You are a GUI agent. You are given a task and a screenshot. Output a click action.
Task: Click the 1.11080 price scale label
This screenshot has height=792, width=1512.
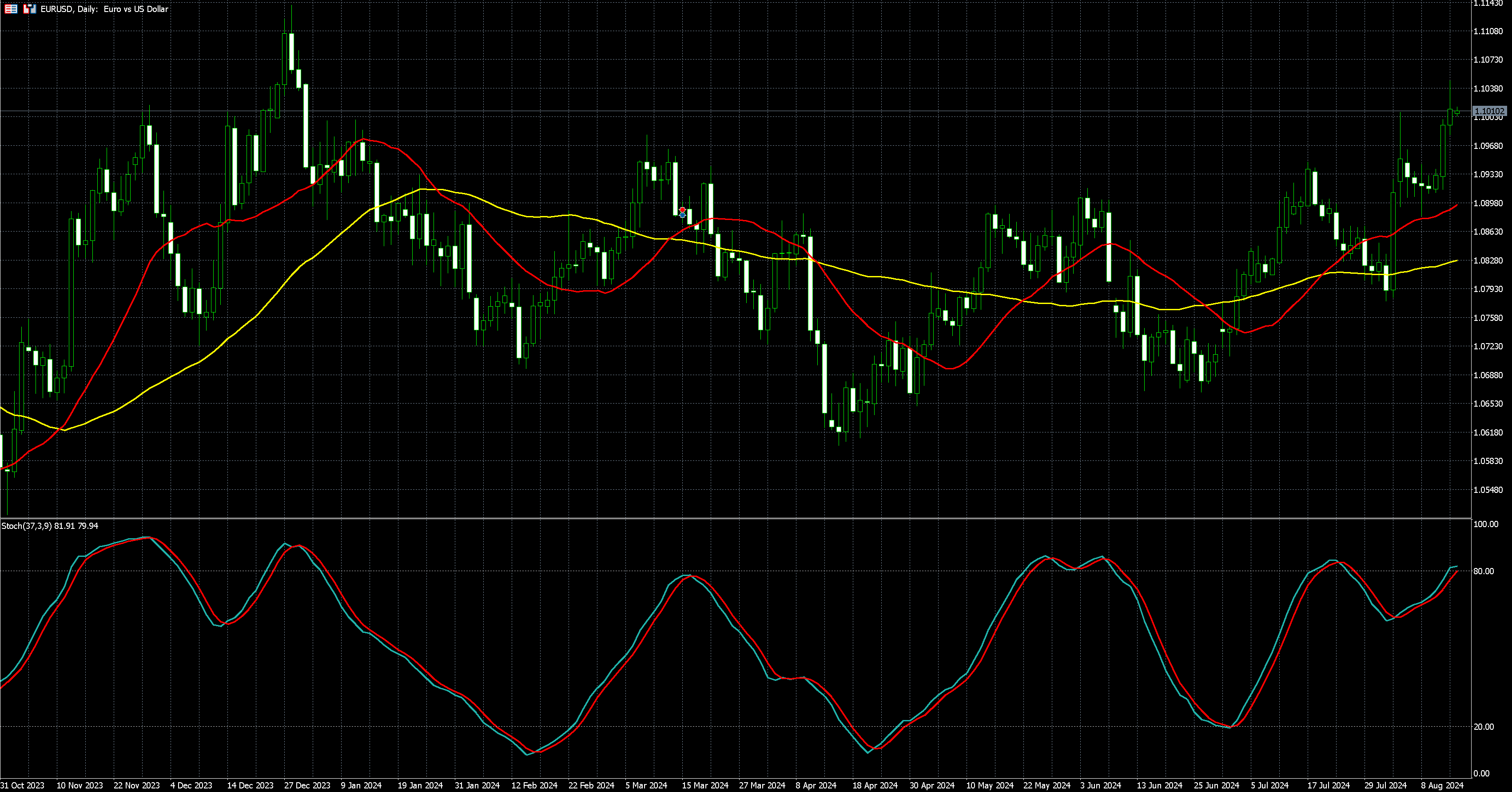click(1488, 31)
